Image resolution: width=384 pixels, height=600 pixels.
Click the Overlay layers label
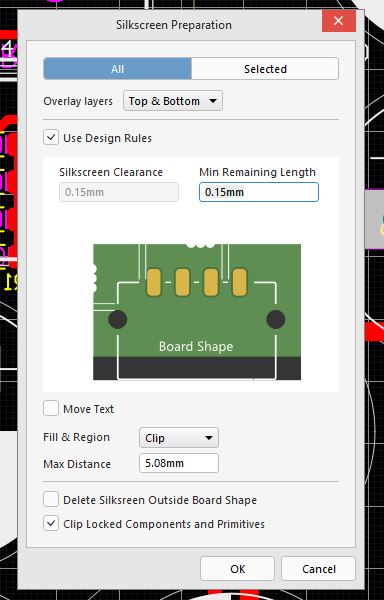[x=78, y=101]
